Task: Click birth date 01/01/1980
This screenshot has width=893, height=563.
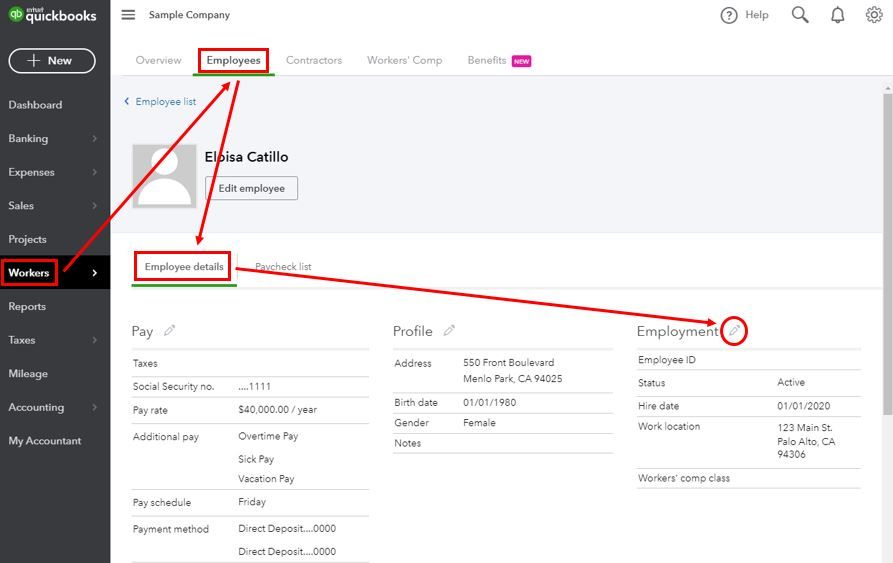Action: pyautogui.click(x=489, y=402)
